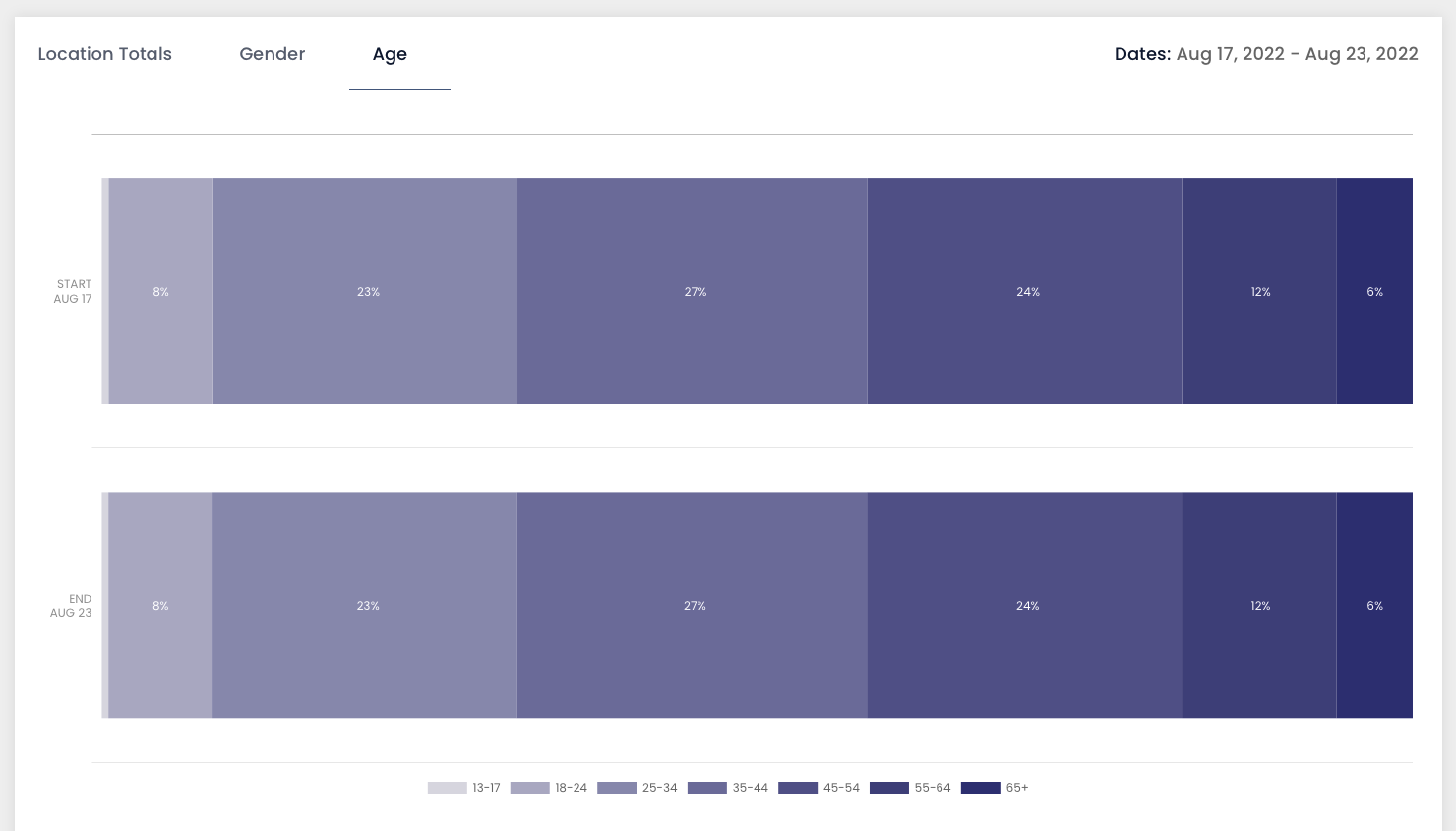This screenshot has height=831, width=1456.
Task: Click the Aug 17 – Aug 23 date range
Action: 1297,54
